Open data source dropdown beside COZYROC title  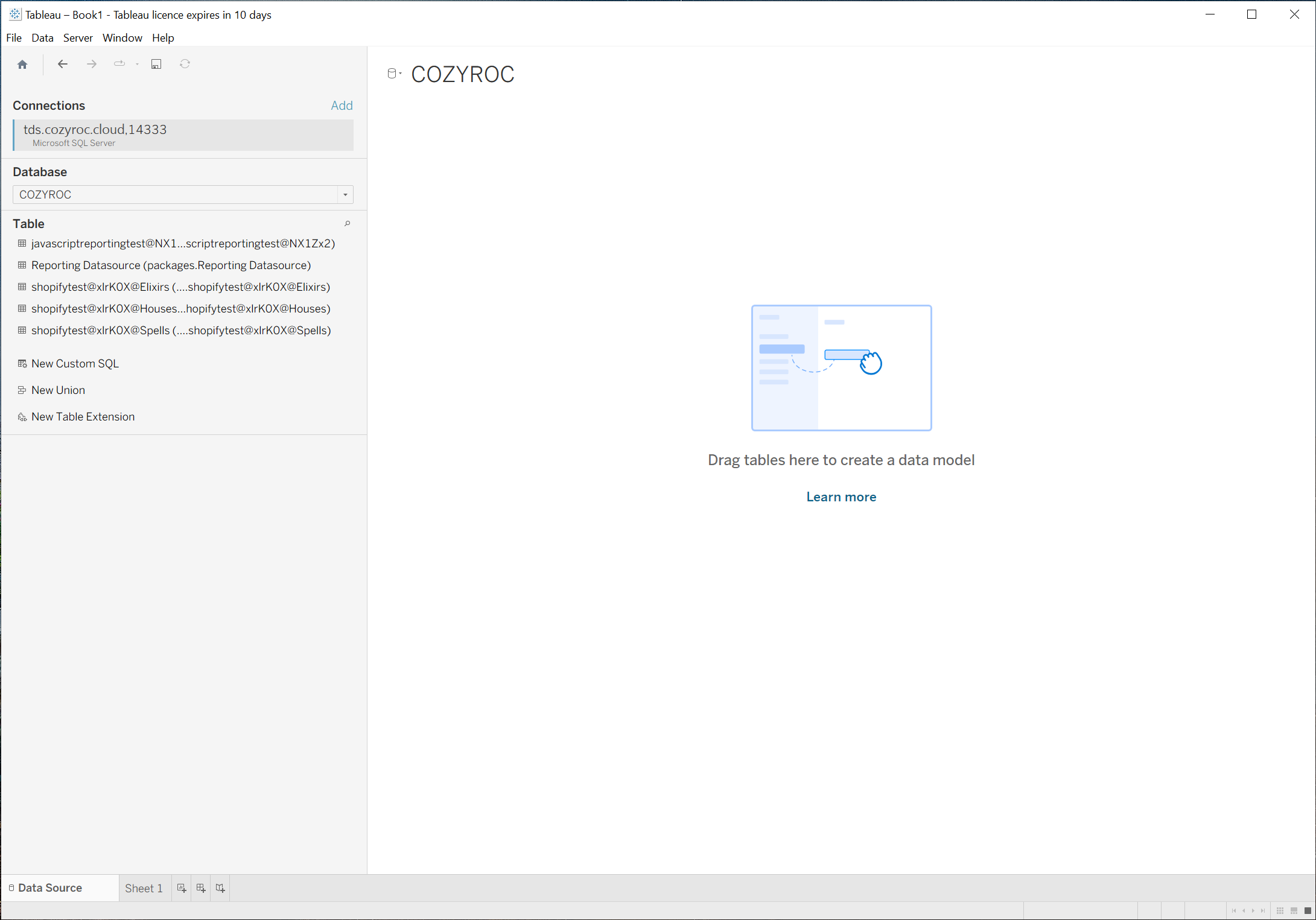(x=394, y=74)
